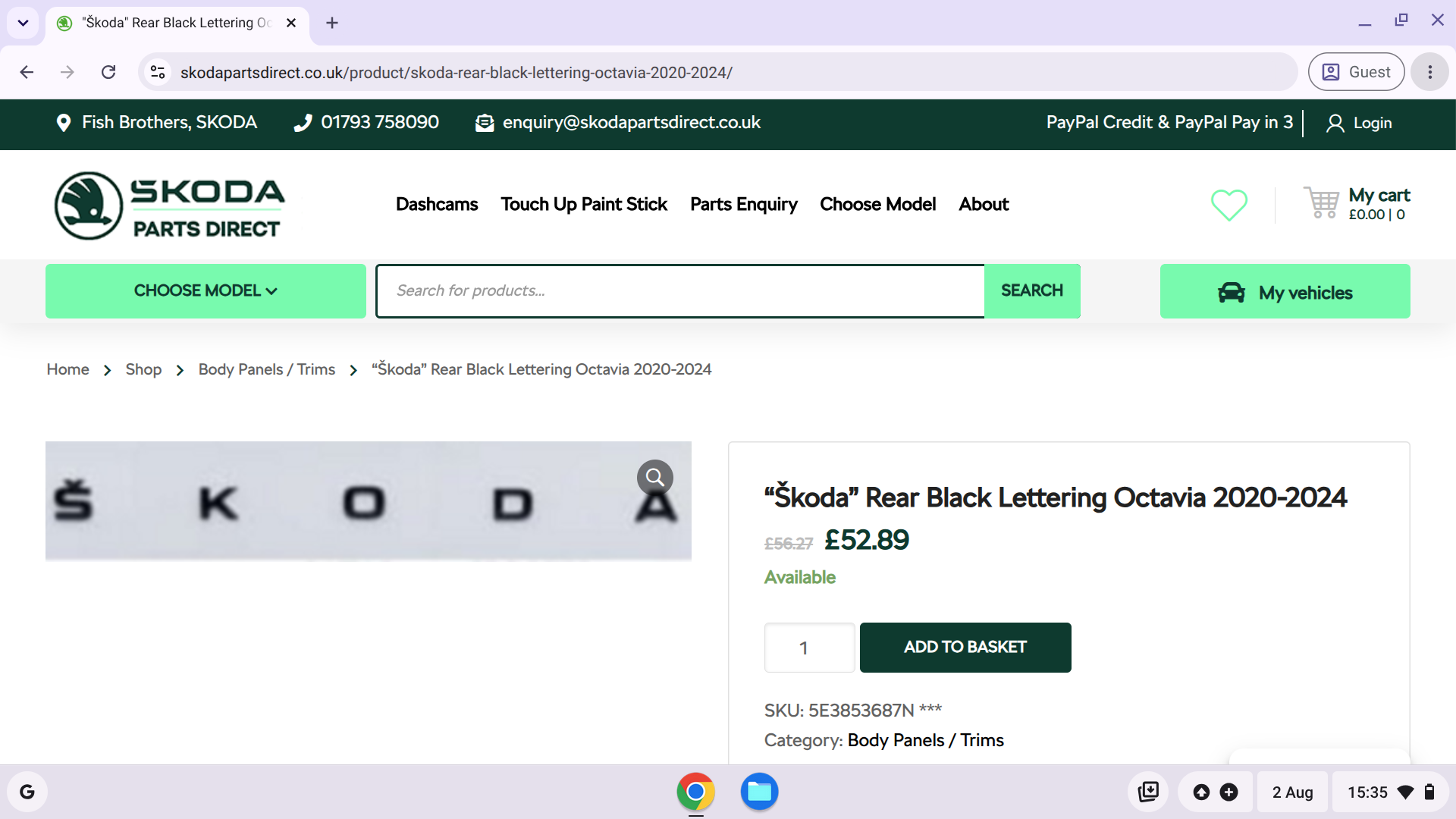Image resolution: width=1456 pixels, height=819 pixels.
Task: Open Body Panels / Trims breadcrumb link
Action: [x=267, y=369]
